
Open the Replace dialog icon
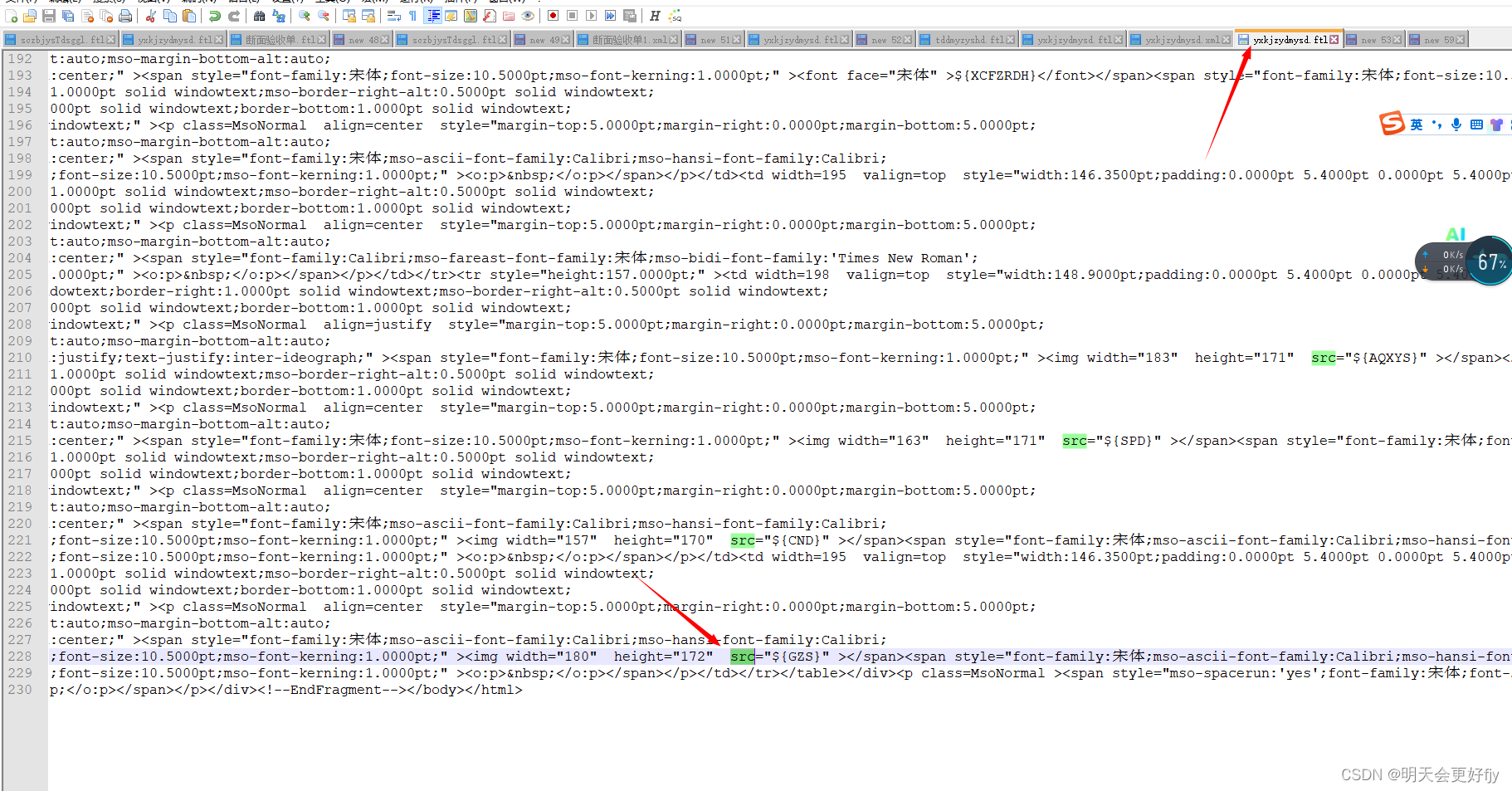click(279, 16)
